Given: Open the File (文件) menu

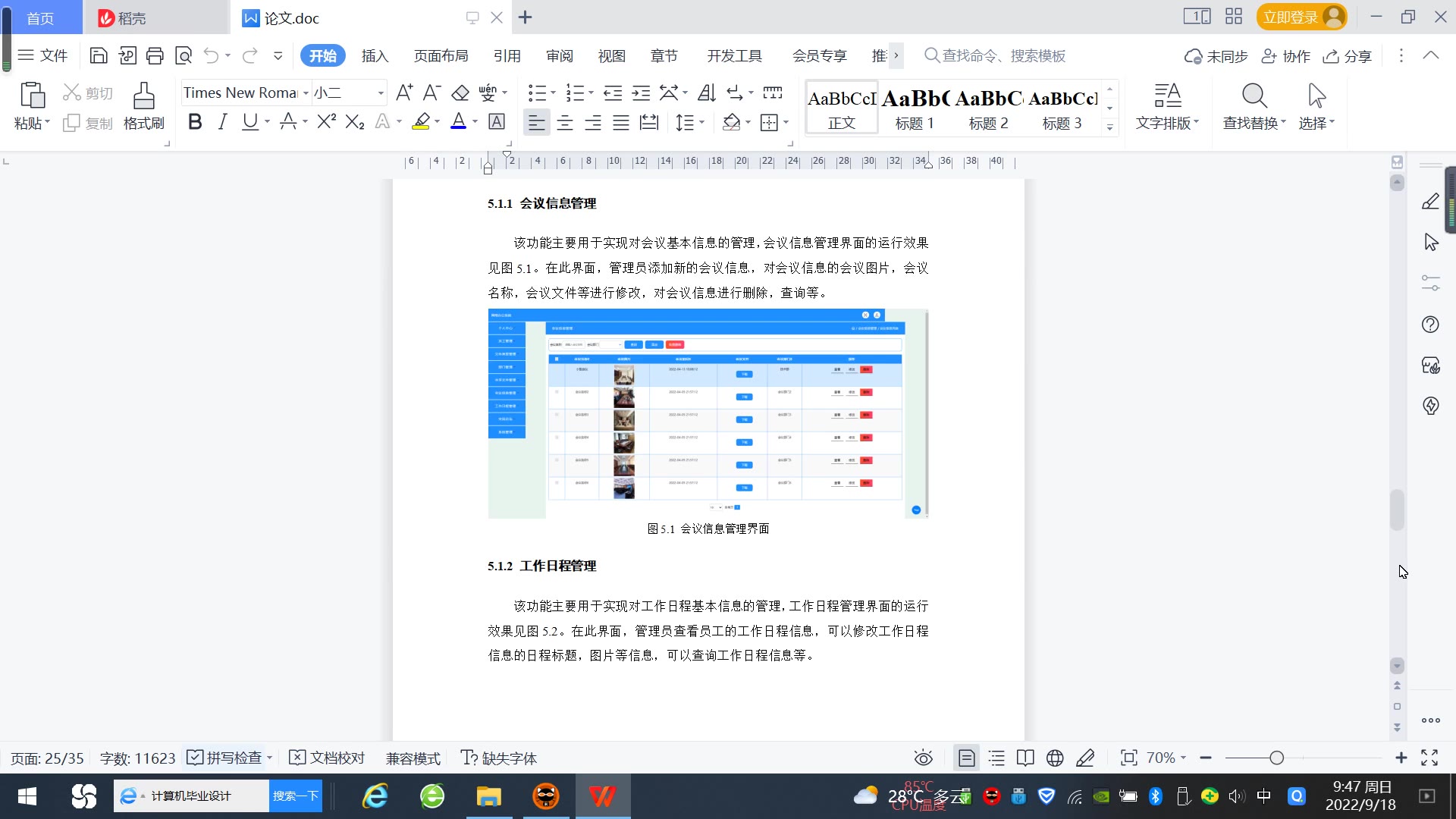Looking at the screenshot, I should [43, 55].
